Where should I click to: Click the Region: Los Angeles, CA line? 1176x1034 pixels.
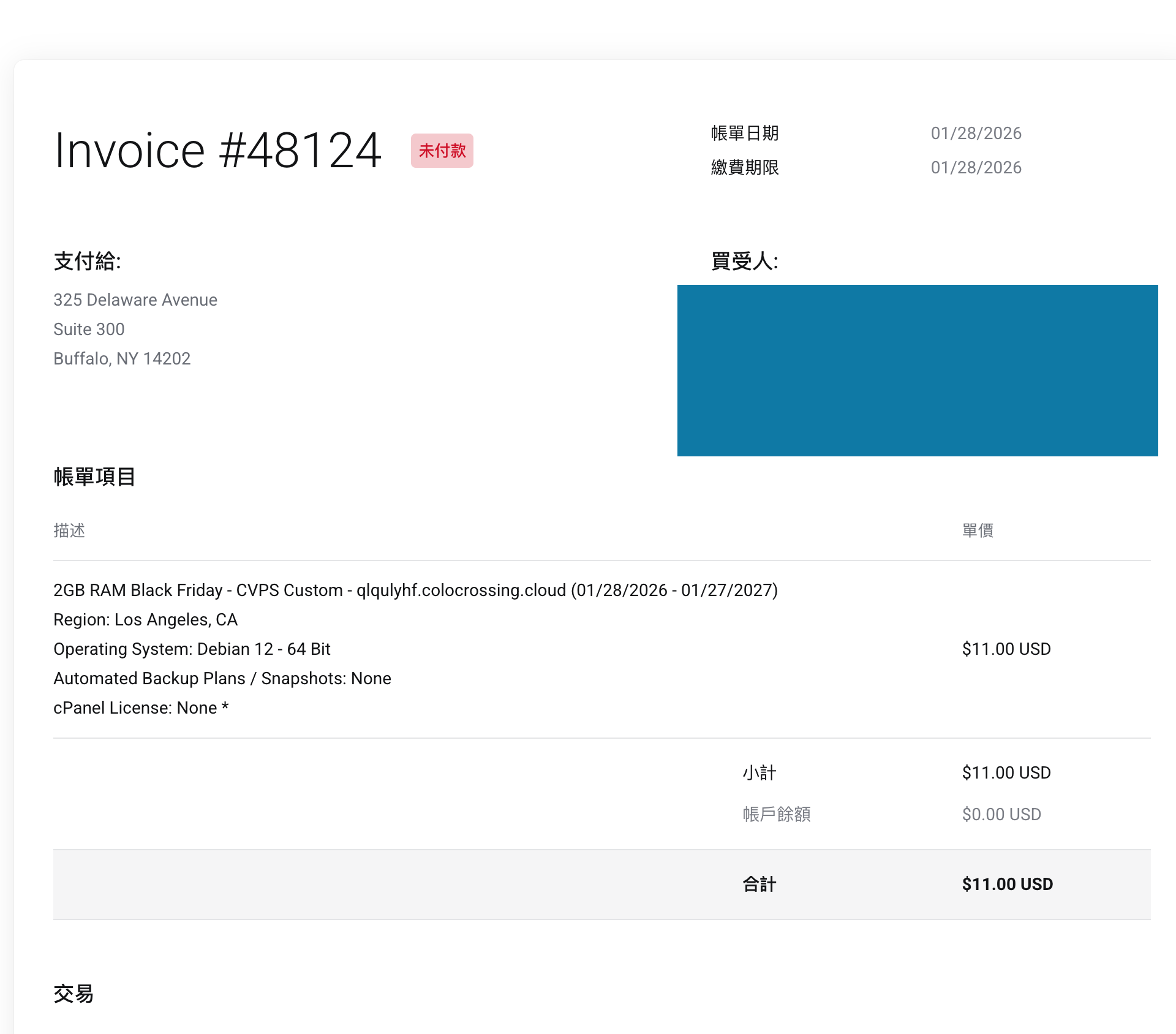[145, 619]
